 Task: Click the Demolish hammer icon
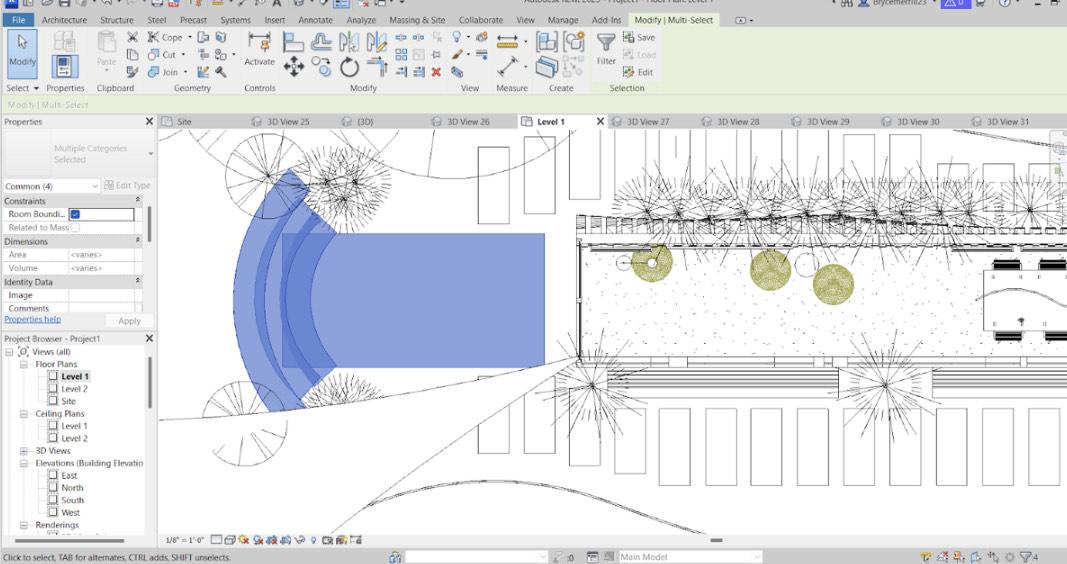tap(220, 71)
